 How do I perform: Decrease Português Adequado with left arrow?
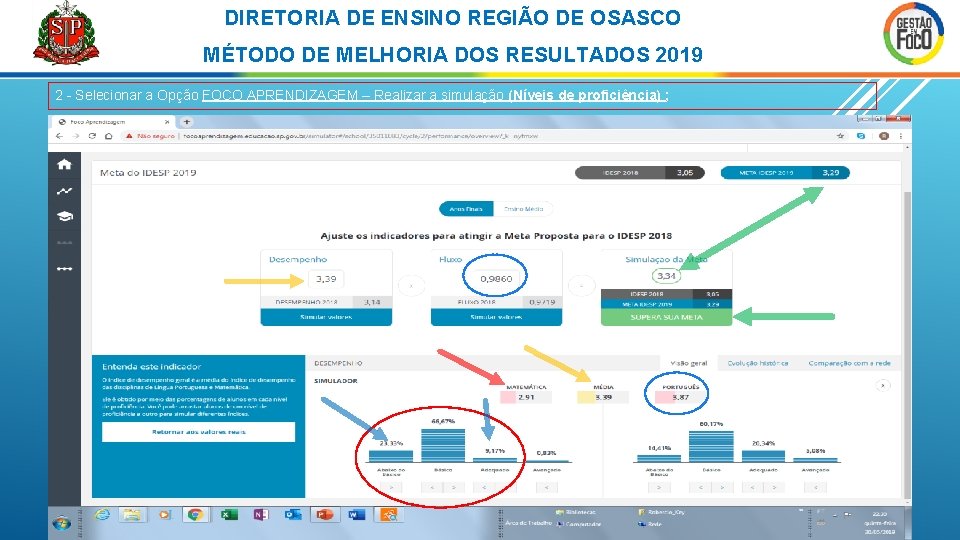pyautogui.click(x=752, y=487)
